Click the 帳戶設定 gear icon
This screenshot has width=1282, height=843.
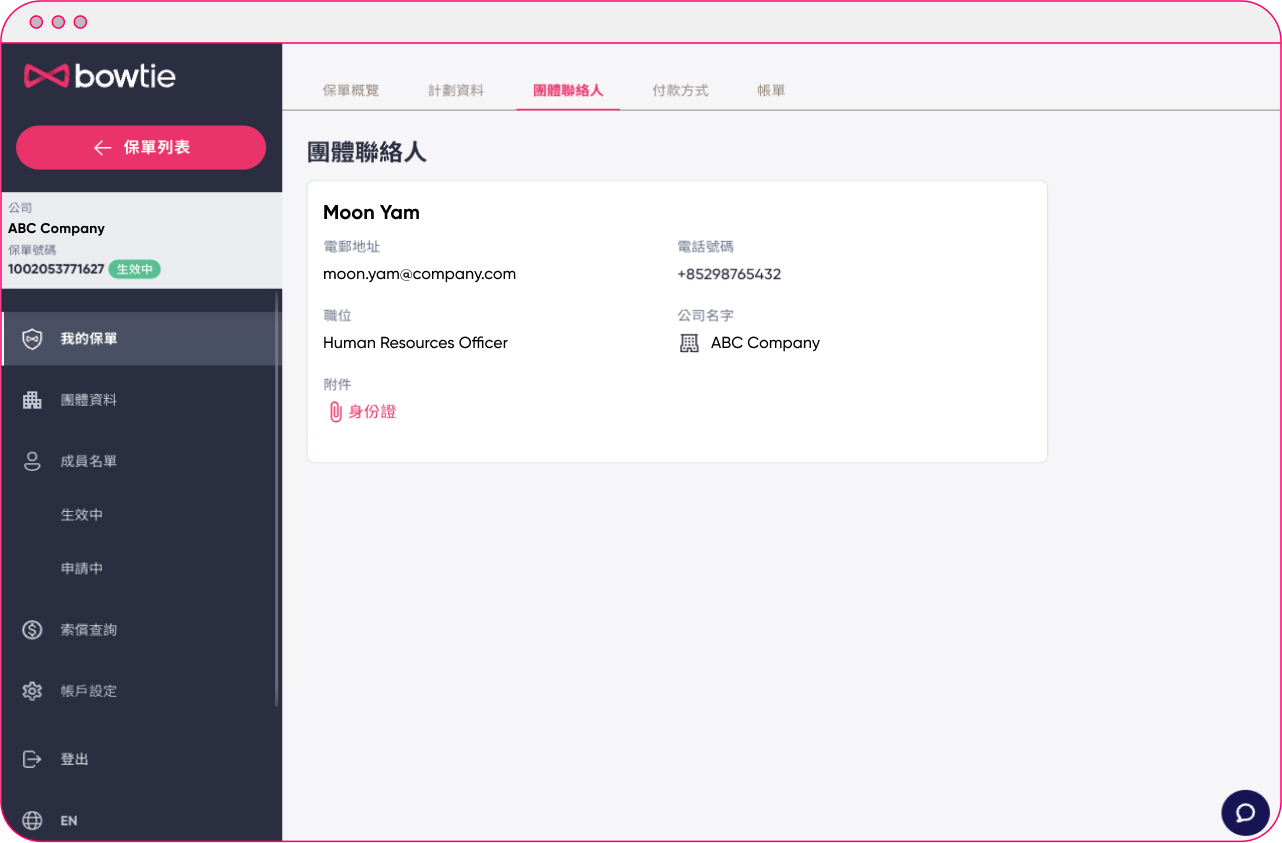(x=31, y=690)
